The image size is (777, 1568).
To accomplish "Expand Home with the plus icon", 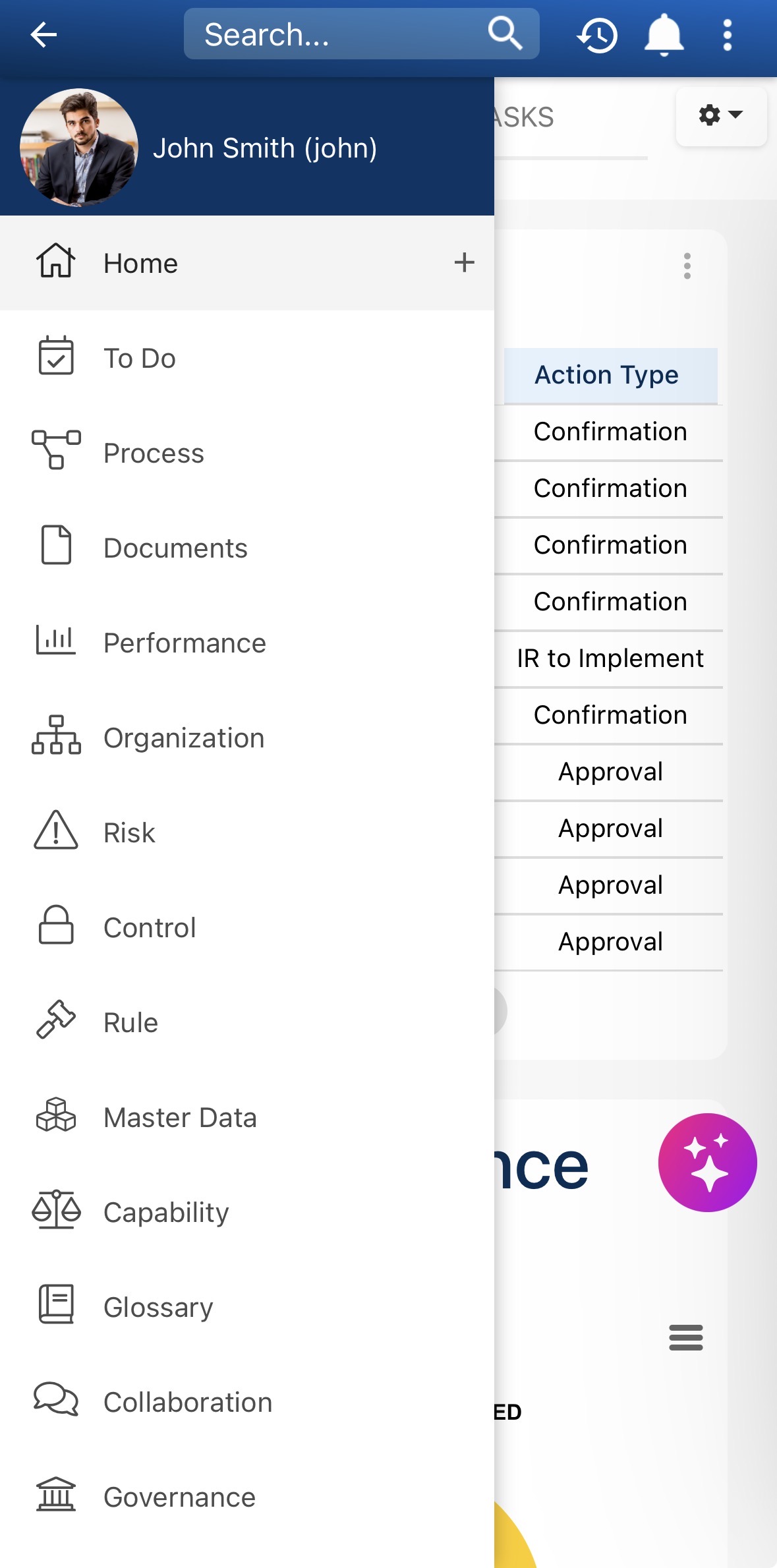I will click(x=464, y=262).
